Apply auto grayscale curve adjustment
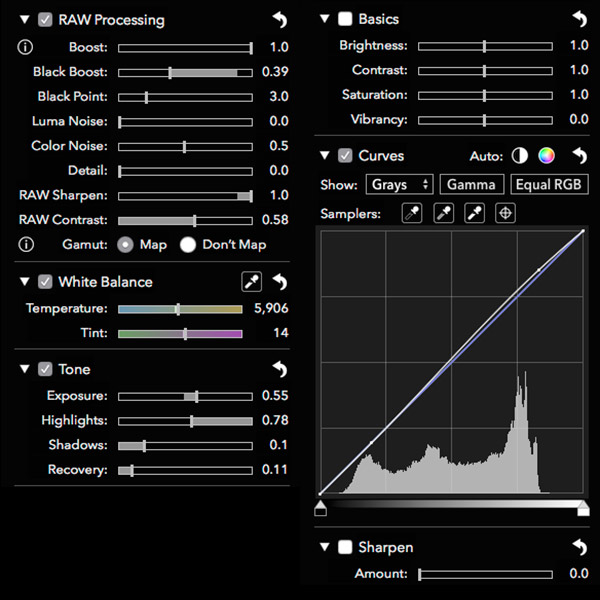Viewport: 600px width, 600px height. pyautogui.click(x=520, y=156)
